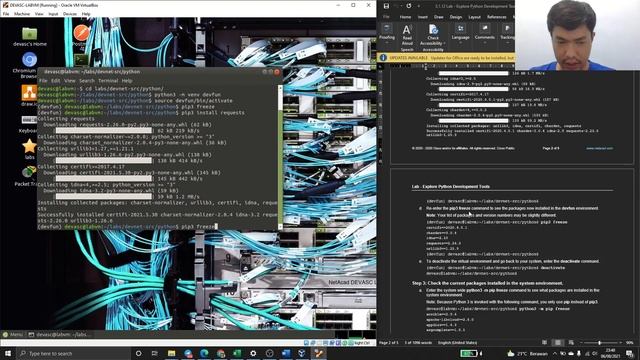Screen dimensions: 640x360
Task: Click the weather icon in taskbar
Action: [x=511, y=353]
